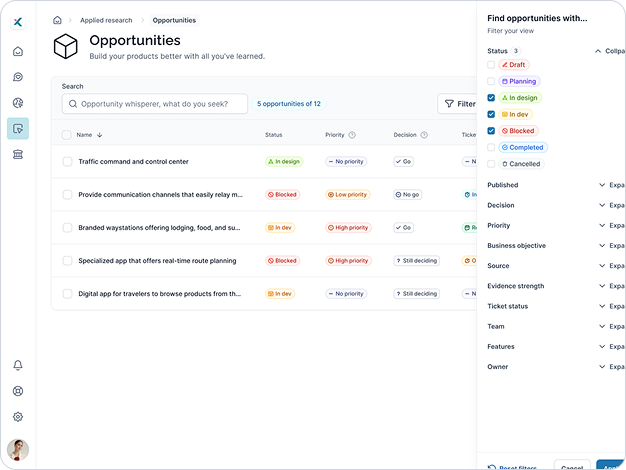Click the 5 opportunities of 12 badge
Image resolution: width=626 pixels, height=470 pixels.
289,104
